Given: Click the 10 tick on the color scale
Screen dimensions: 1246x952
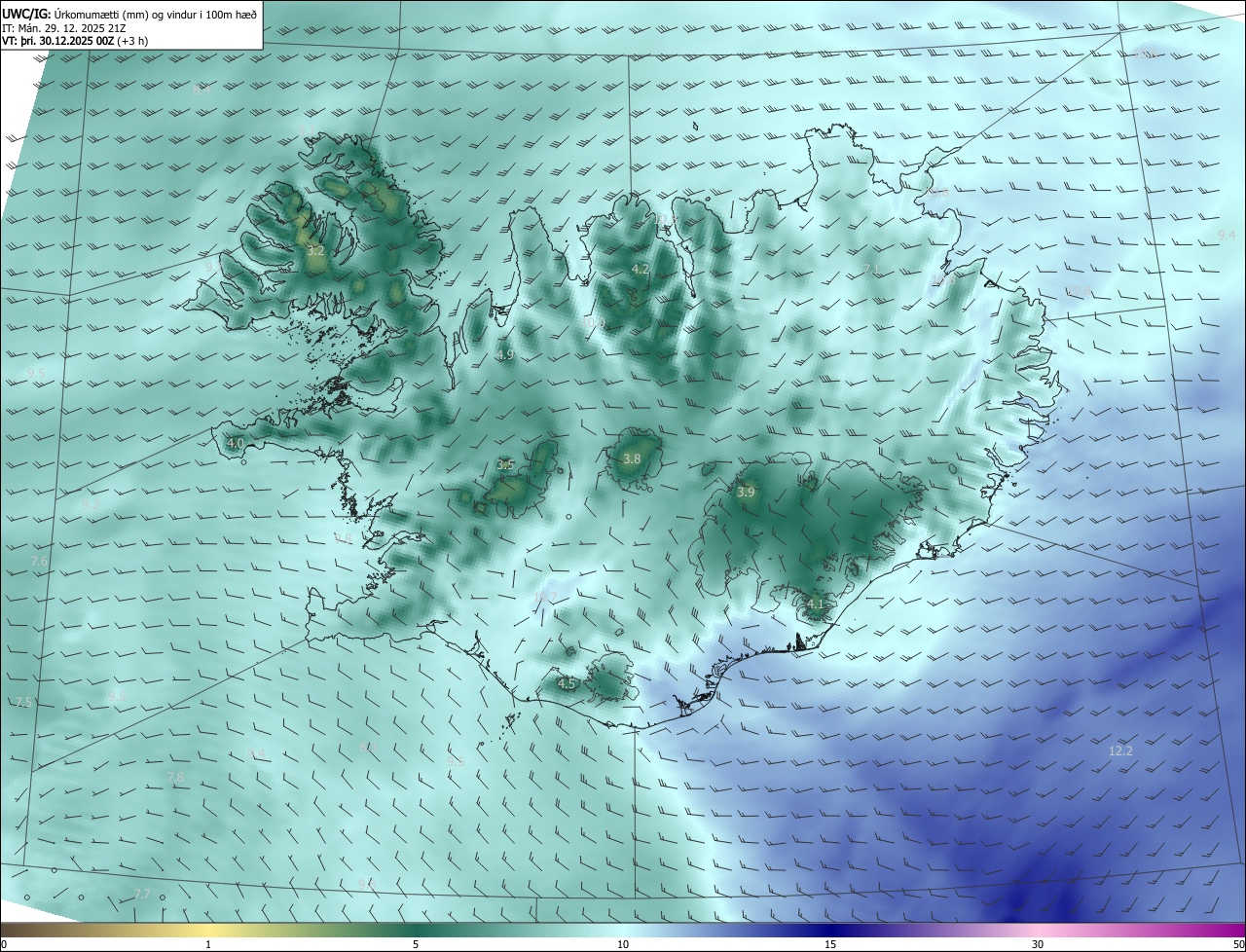Looking at the screenshot, I should pos(623,944).
